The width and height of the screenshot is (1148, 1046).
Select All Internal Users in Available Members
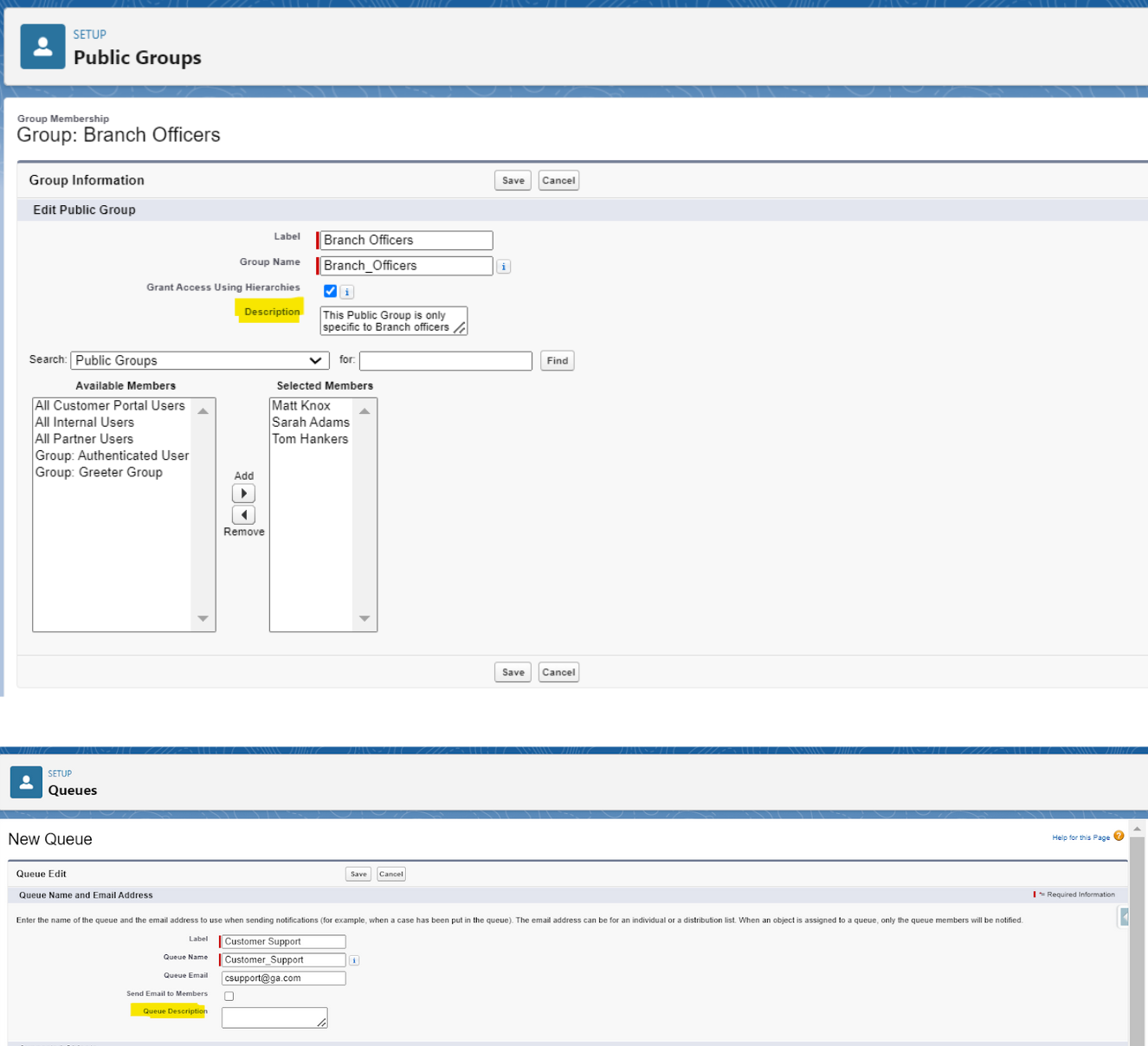(85, 423)
